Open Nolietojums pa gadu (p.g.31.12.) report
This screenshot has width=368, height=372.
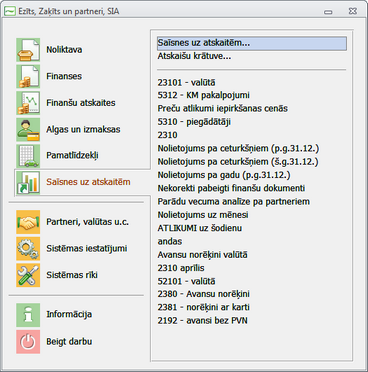(224, 175)
